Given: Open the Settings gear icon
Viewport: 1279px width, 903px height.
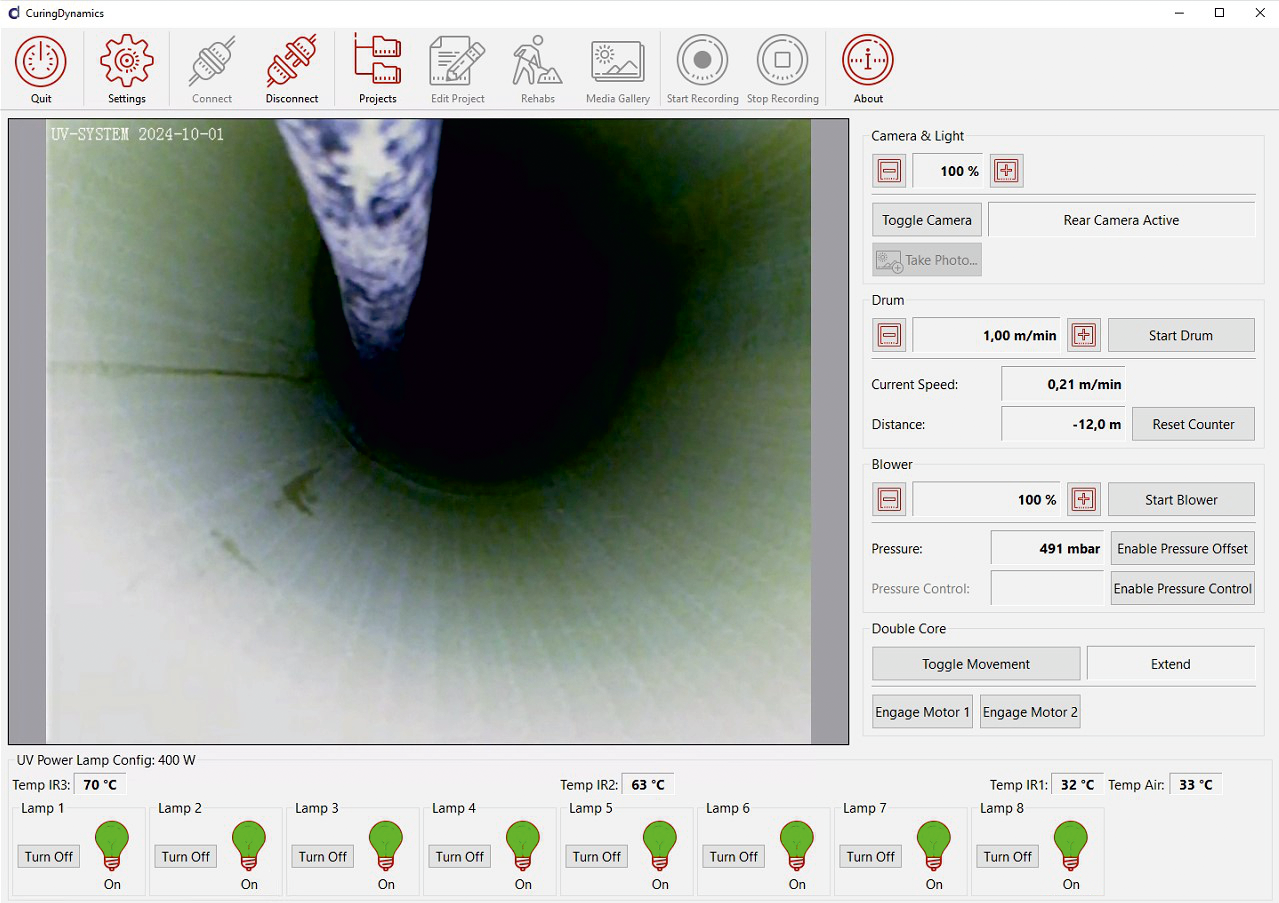Looking at the screenshot, I should point(126,60).
